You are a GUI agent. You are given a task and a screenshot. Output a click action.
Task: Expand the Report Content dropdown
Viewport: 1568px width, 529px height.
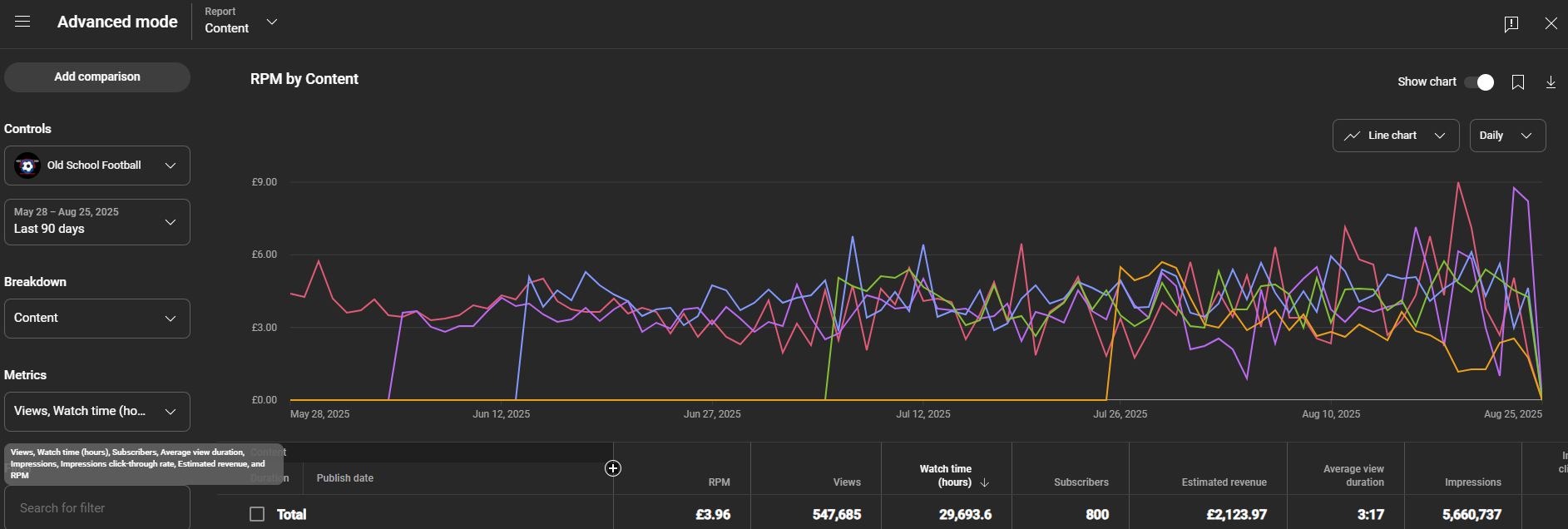coord(241,21)
